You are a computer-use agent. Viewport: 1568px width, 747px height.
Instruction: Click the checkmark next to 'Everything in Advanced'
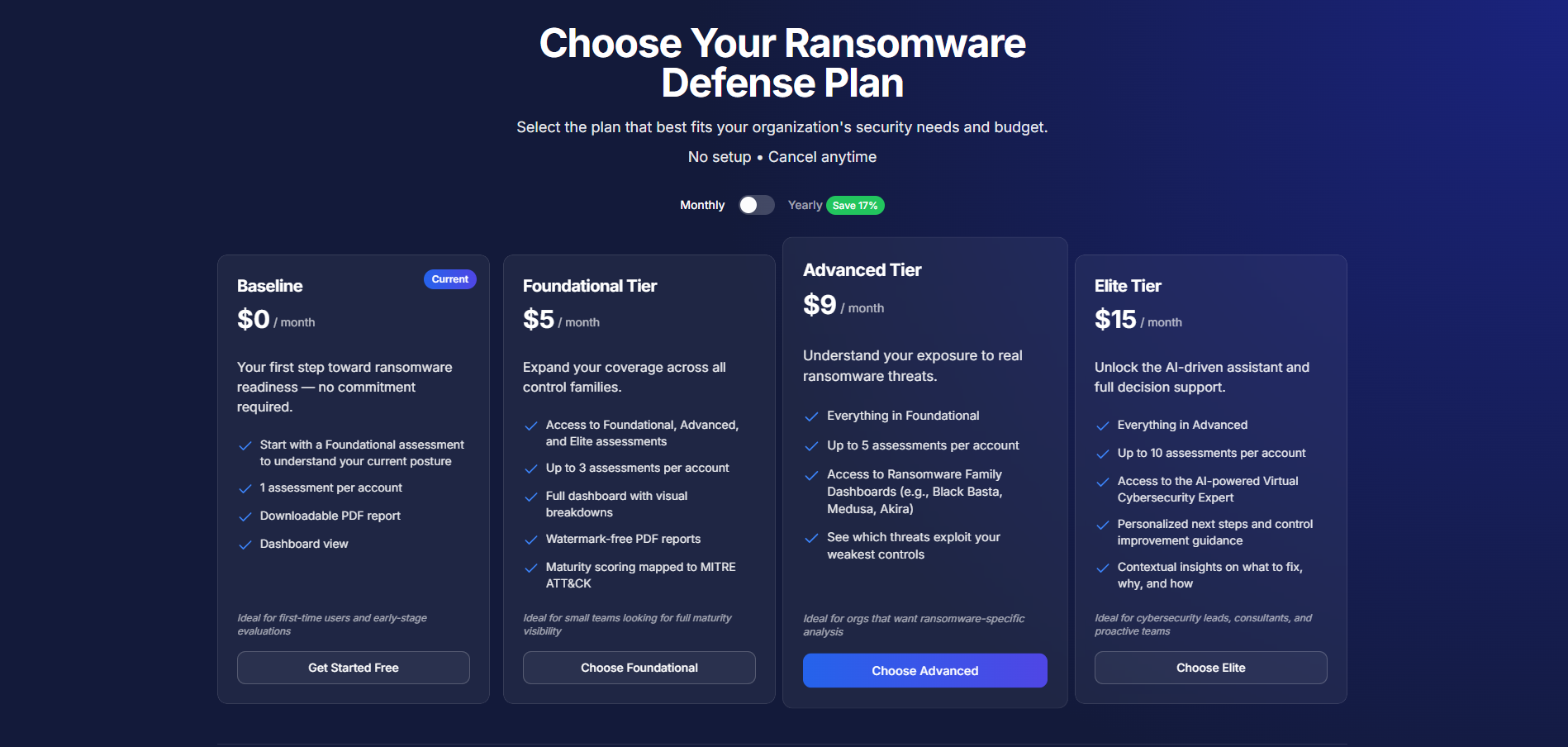click(x=1102, y=425)
